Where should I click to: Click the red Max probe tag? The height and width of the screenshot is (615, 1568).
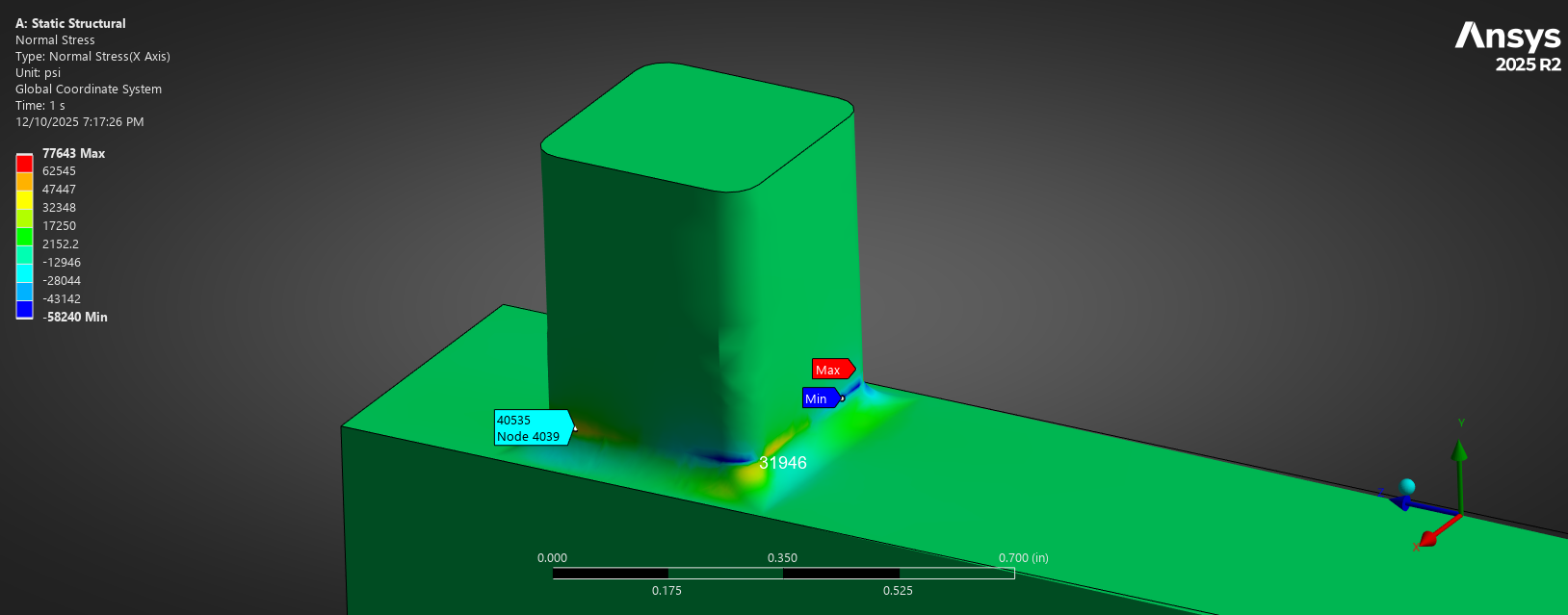pos(833,370)
